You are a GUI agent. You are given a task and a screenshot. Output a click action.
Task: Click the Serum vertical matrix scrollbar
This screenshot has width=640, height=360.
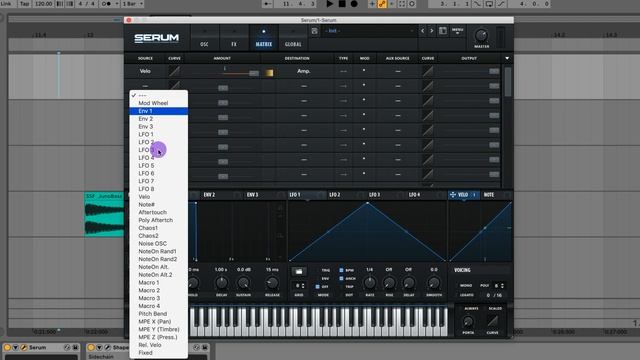[x=508, y=82]
